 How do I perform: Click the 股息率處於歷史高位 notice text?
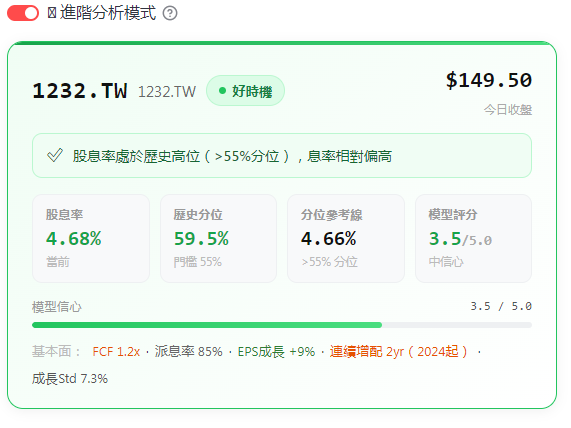tap(232, 156)
